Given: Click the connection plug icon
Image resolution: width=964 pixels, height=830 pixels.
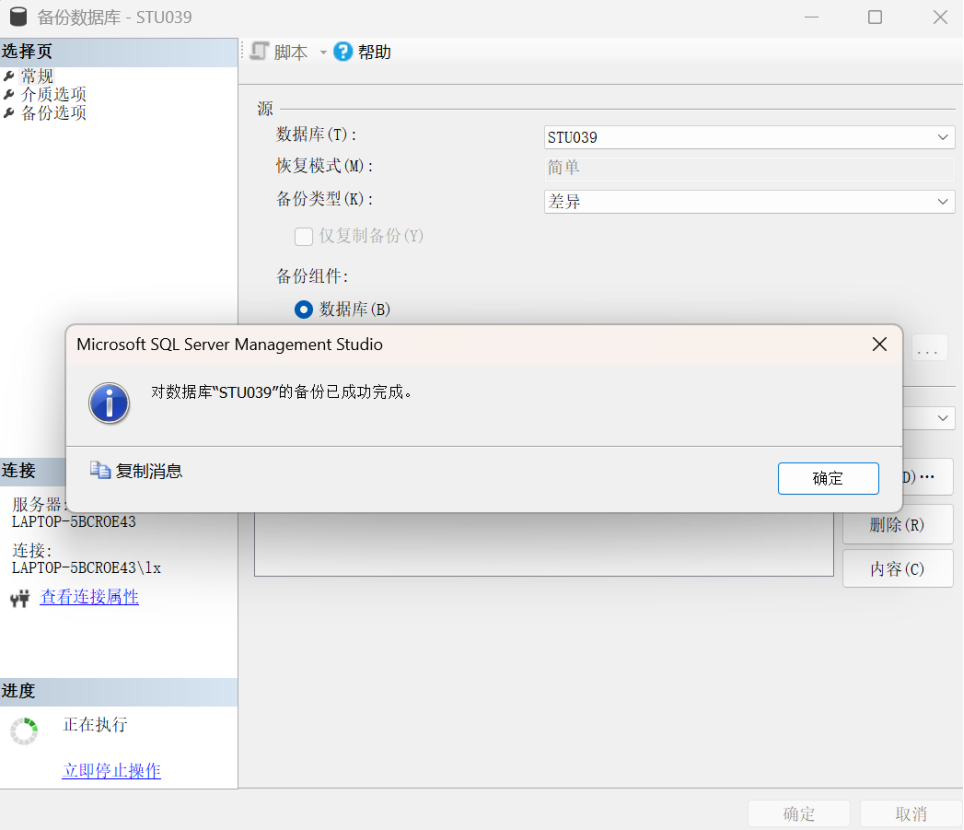Looking at the screenshot, I should (20, 598).
